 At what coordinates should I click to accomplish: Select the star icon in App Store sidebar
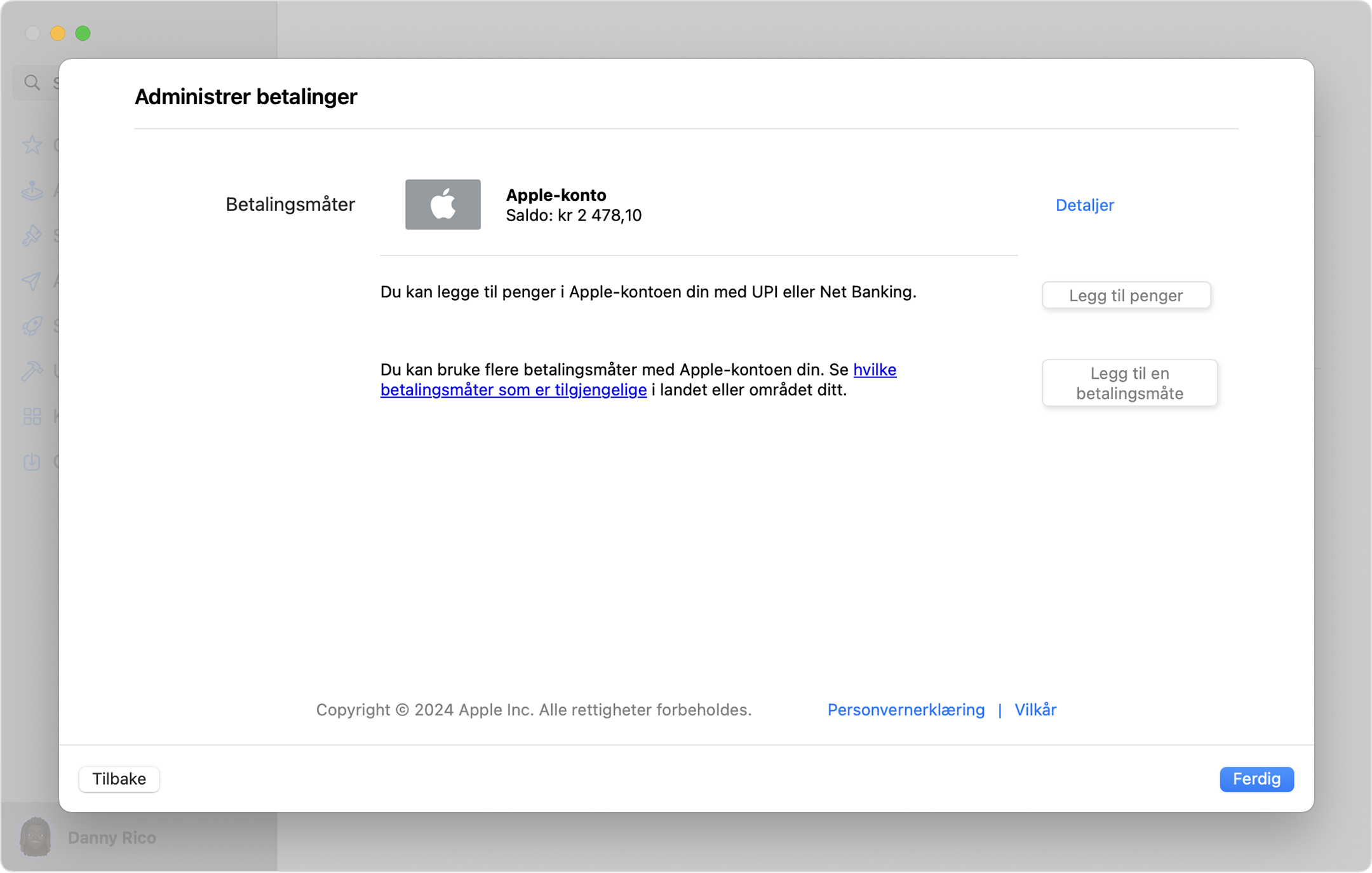click(32, 145)
